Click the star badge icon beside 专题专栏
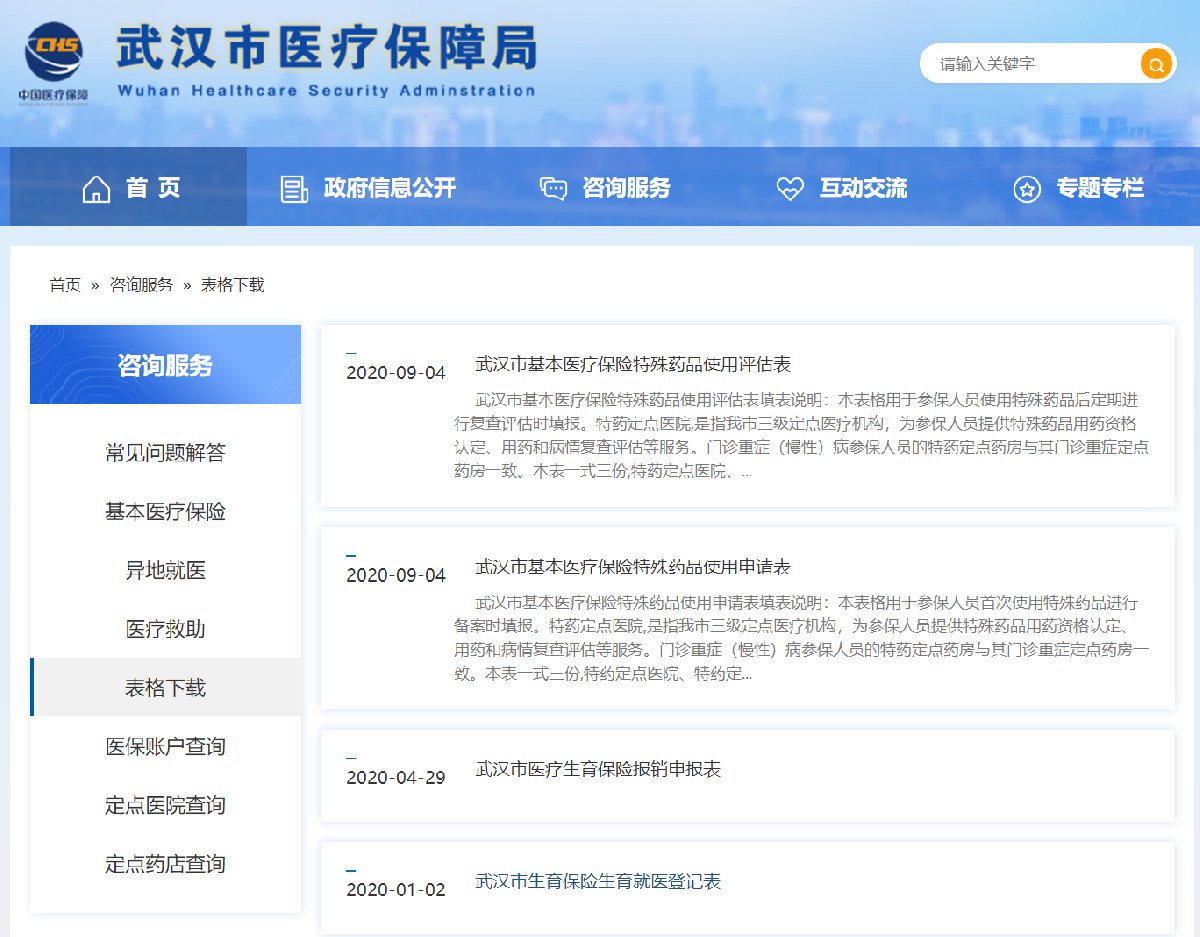Screen dimensions: 1200x937 [1027, 188]
